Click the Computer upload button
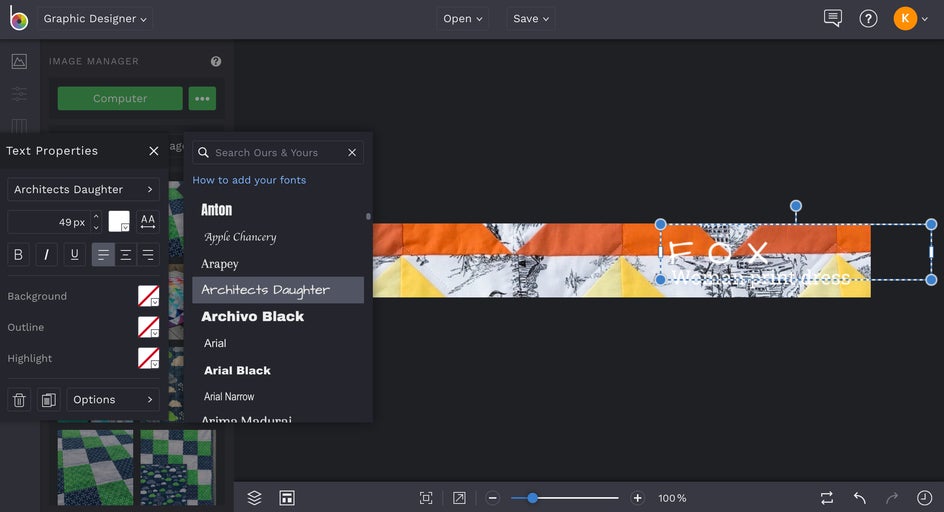 pos(120,98)
